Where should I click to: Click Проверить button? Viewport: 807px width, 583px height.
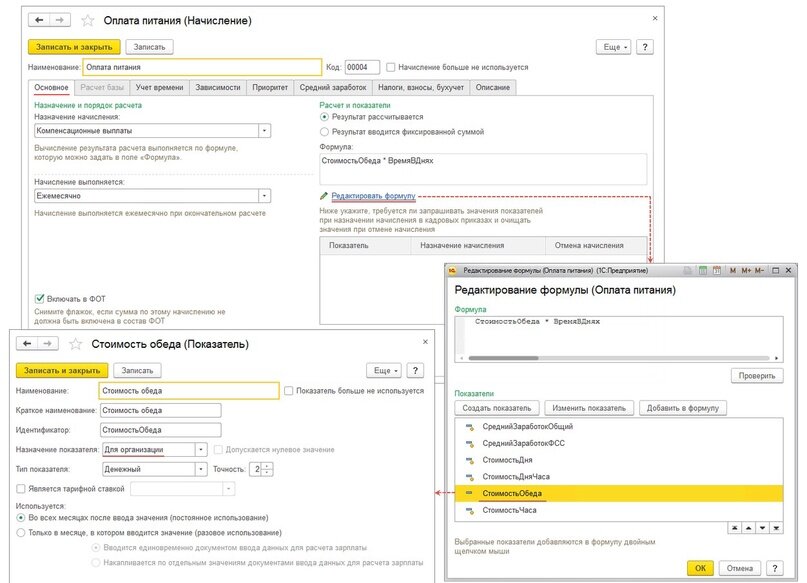(x=757, y=376)
